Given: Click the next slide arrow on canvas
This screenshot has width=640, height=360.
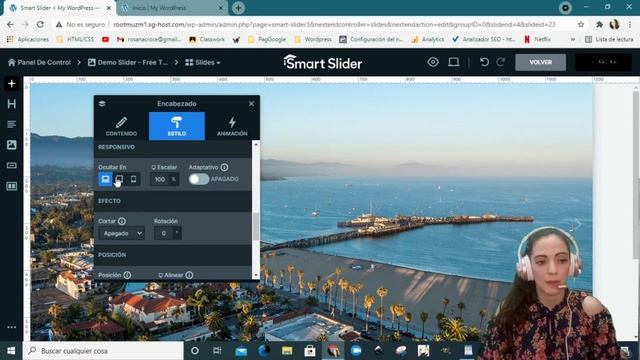Looking at the screenshot, I should (578, 224).
